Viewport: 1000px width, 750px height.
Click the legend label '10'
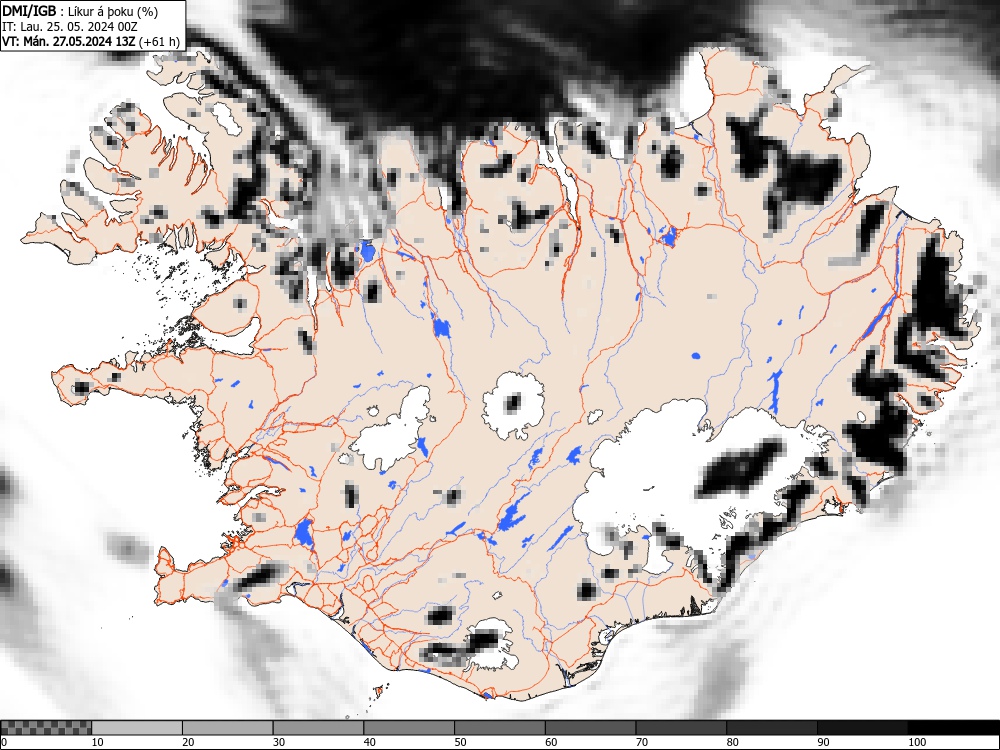pos(98,742)
